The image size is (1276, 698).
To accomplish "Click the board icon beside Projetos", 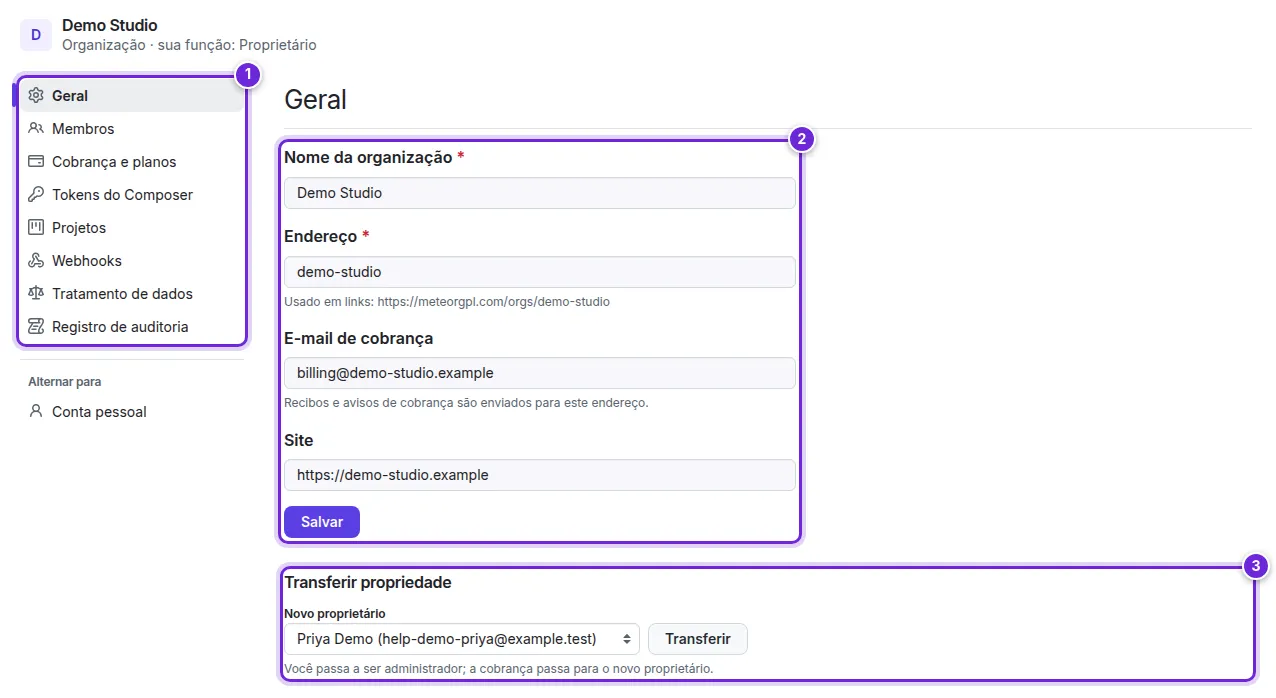I will [x=36, y=228].
